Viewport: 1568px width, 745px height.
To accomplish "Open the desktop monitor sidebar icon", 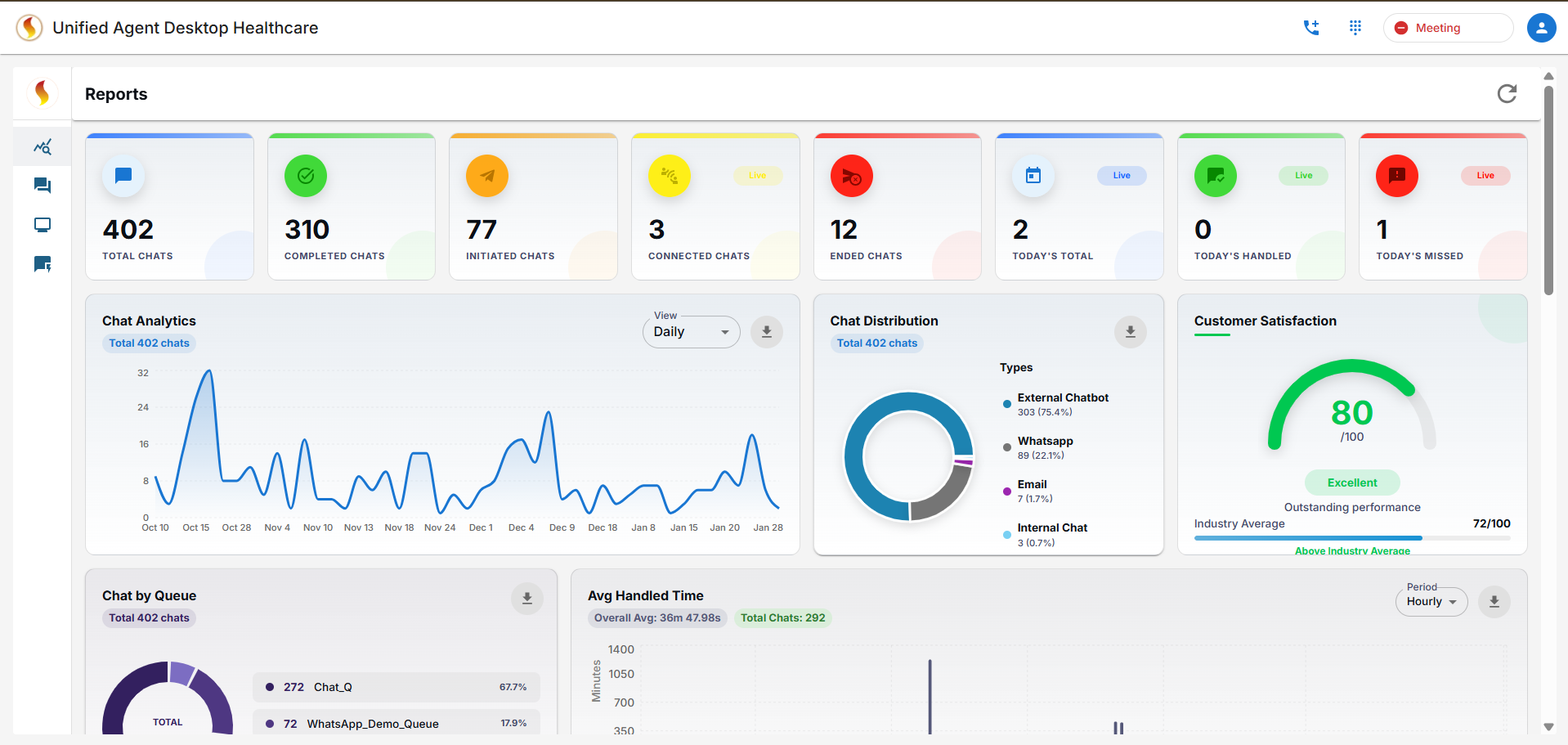I will (43, 225).
